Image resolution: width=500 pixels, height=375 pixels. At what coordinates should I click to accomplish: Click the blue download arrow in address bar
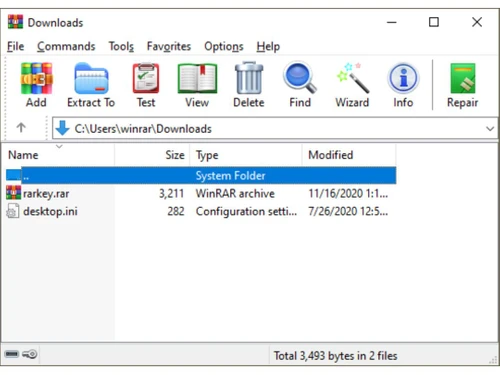point(62,128)
